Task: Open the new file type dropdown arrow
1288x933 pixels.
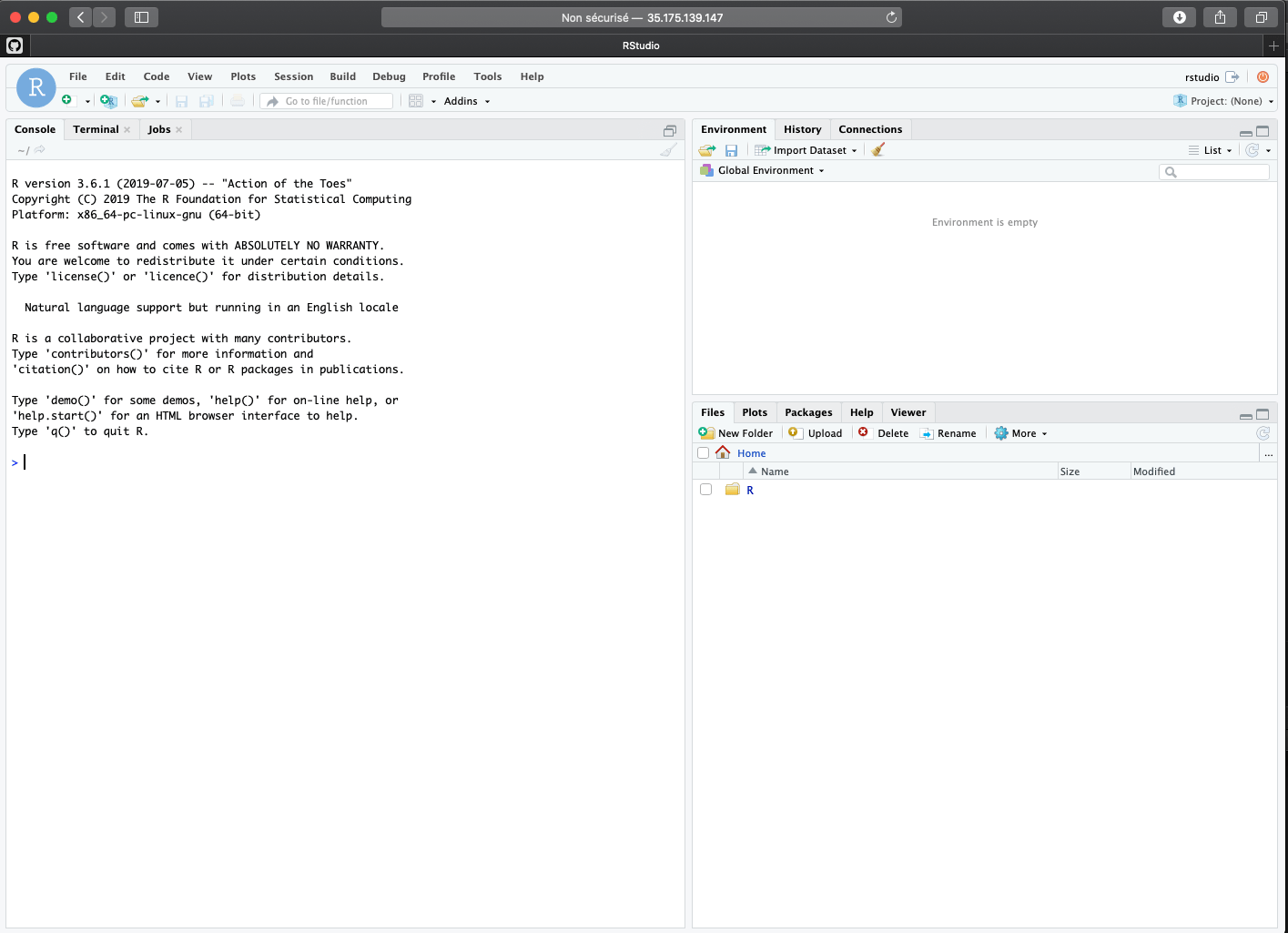Action: (87, 101)
